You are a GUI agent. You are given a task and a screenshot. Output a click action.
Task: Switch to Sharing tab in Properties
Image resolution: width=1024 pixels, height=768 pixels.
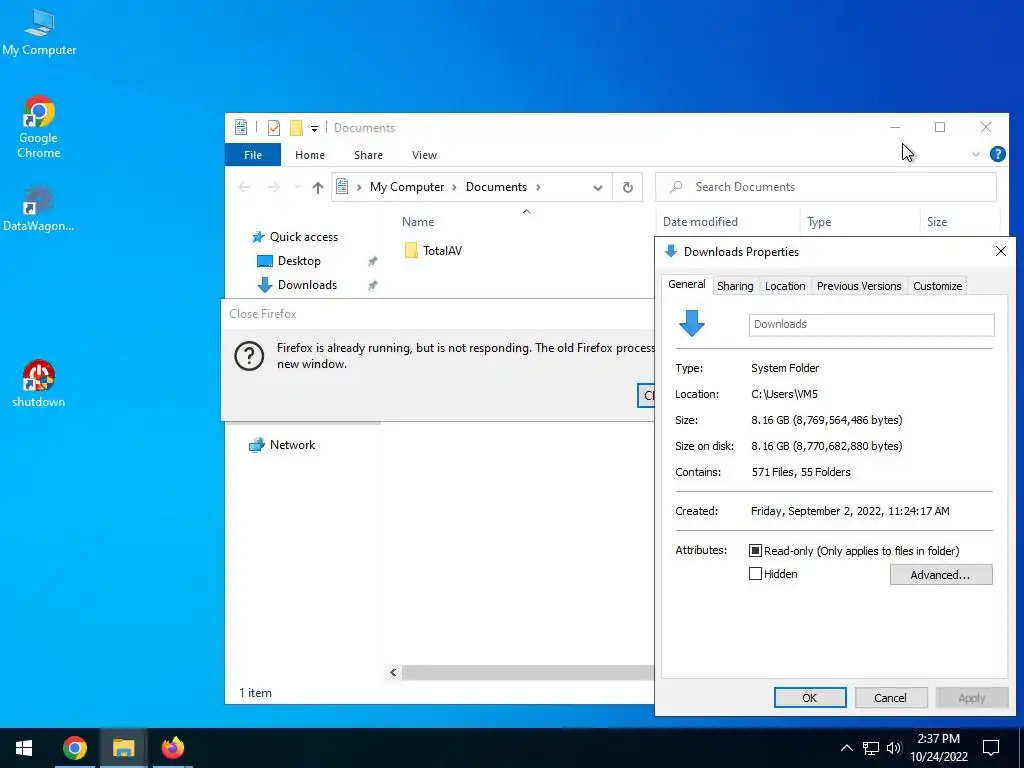735,285
